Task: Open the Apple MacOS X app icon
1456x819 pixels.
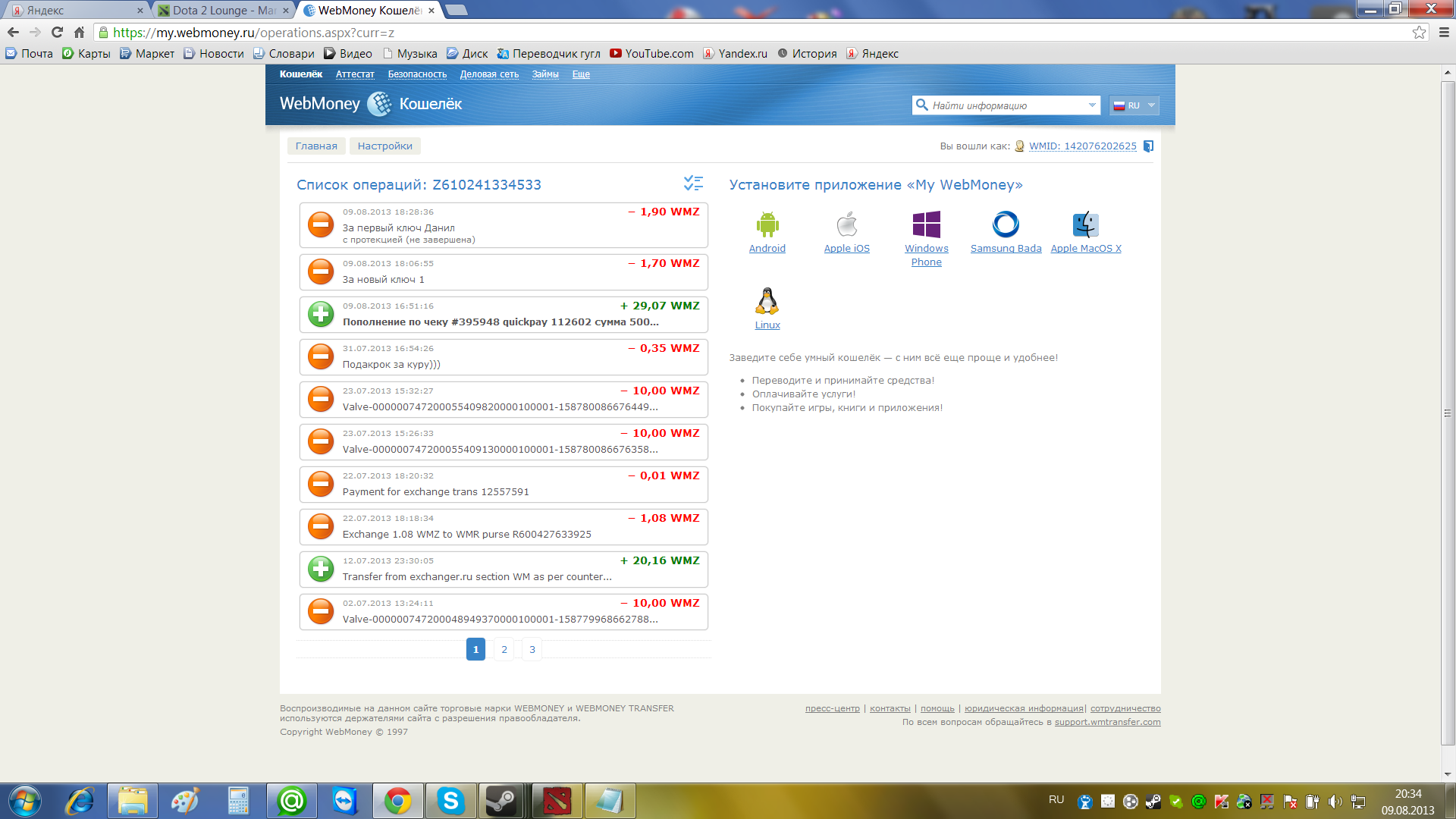Action: [1086, 225]
